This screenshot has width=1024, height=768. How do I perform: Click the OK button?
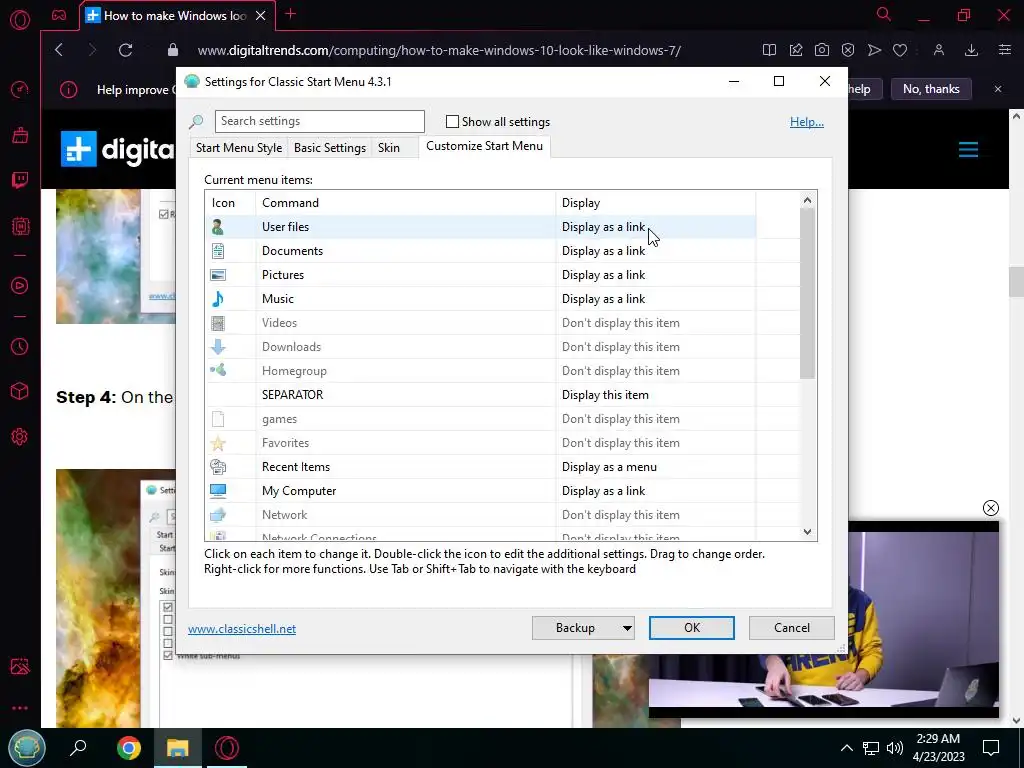(692, 628)
